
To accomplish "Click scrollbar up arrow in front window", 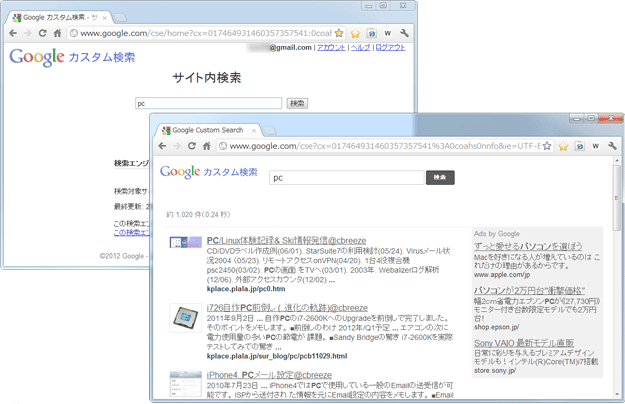I will pos(617,160).
